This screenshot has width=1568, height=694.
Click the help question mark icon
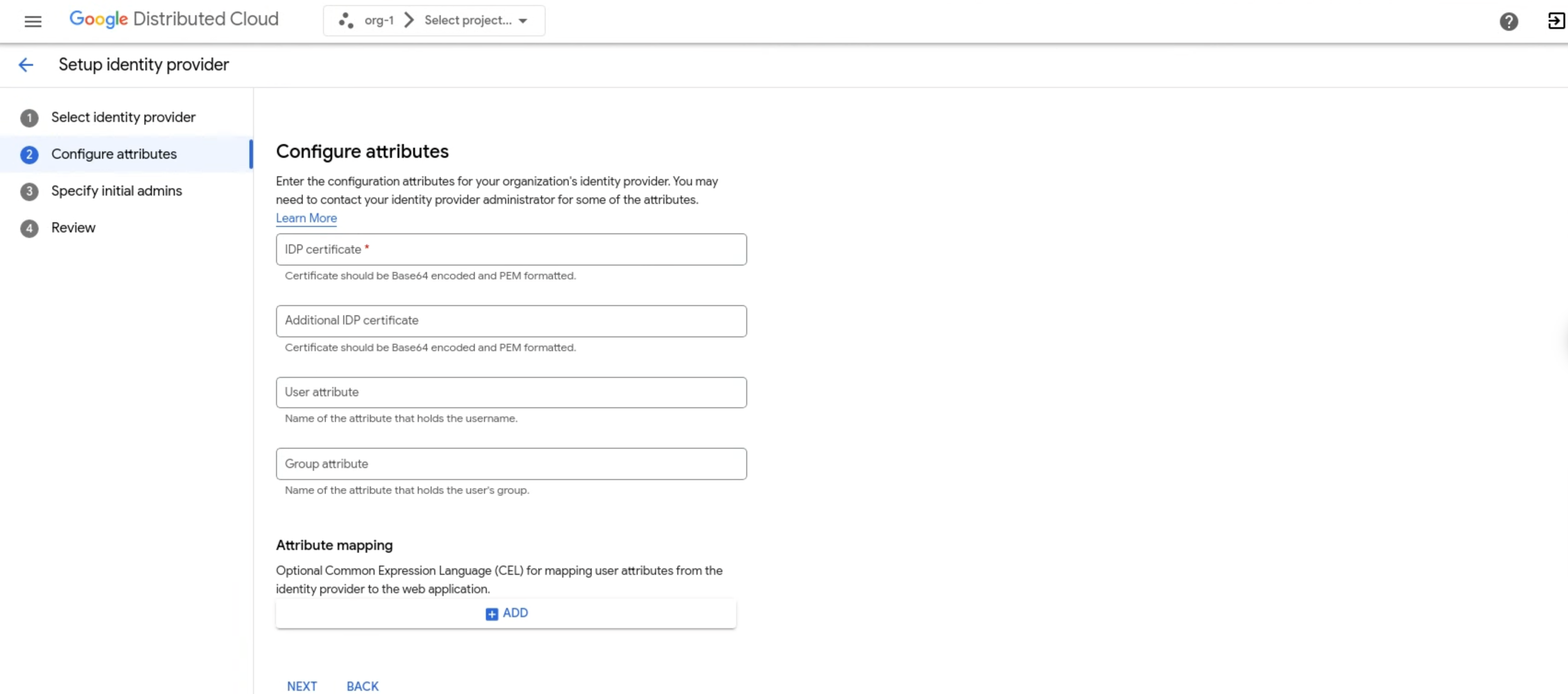(1508, 21)
